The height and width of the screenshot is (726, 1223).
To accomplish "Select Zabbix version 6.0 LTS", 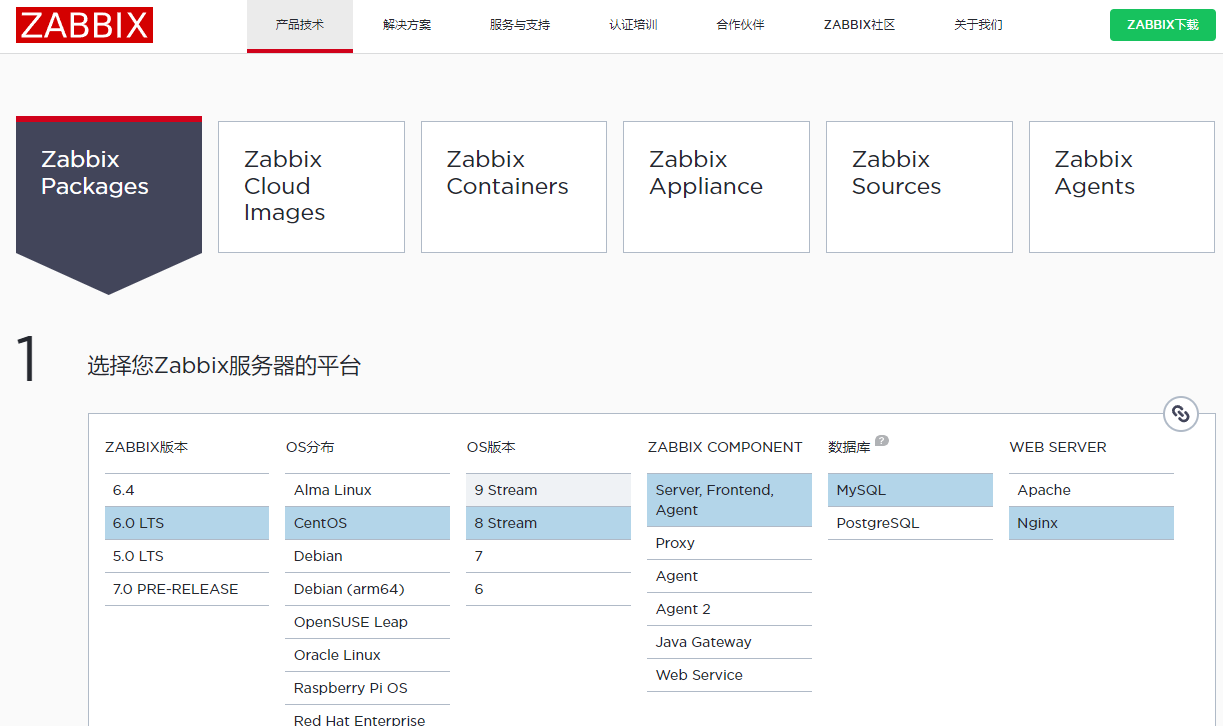I will click(187, 523).
